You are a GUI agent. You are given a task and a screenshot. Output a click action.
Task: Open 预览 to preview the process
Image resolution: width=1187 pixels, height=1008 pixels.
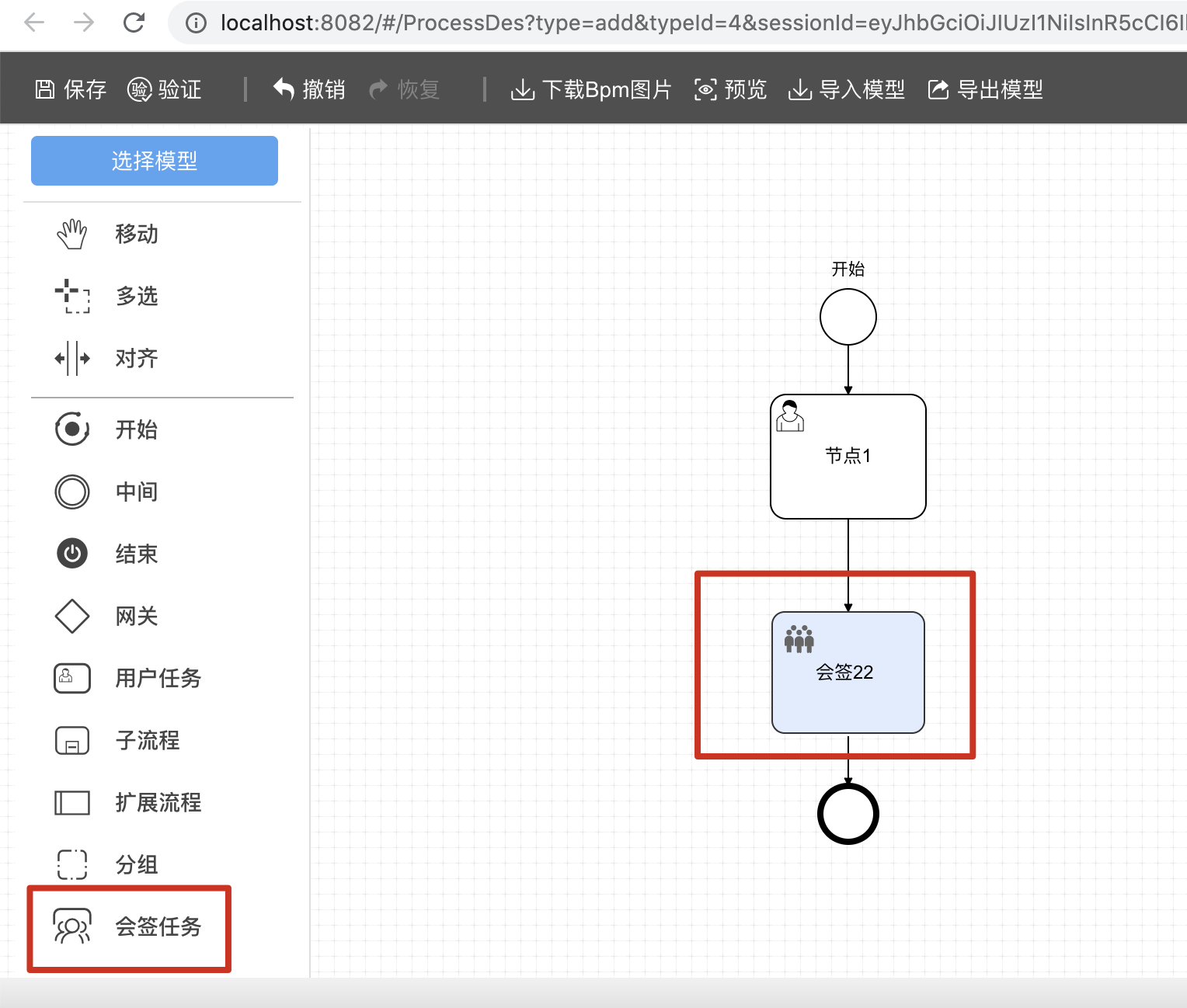click(729, 89)
